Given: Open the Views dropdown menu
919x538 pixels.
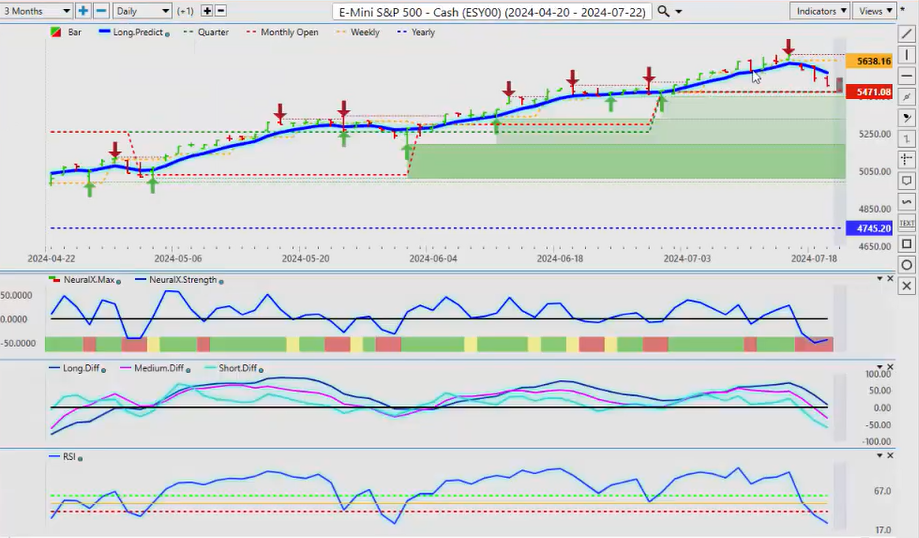Looking at the screenshot, I should point(875,11).
